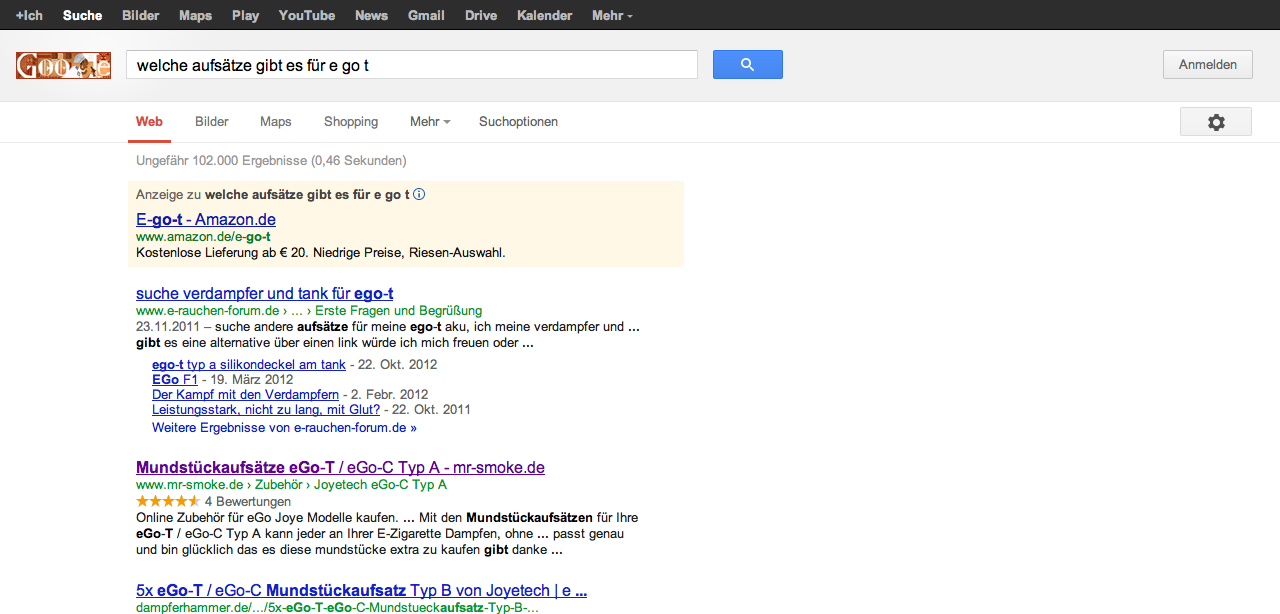Click the ad info circle icon
This screenshot has width=1280, height=614.
point(419,195)
